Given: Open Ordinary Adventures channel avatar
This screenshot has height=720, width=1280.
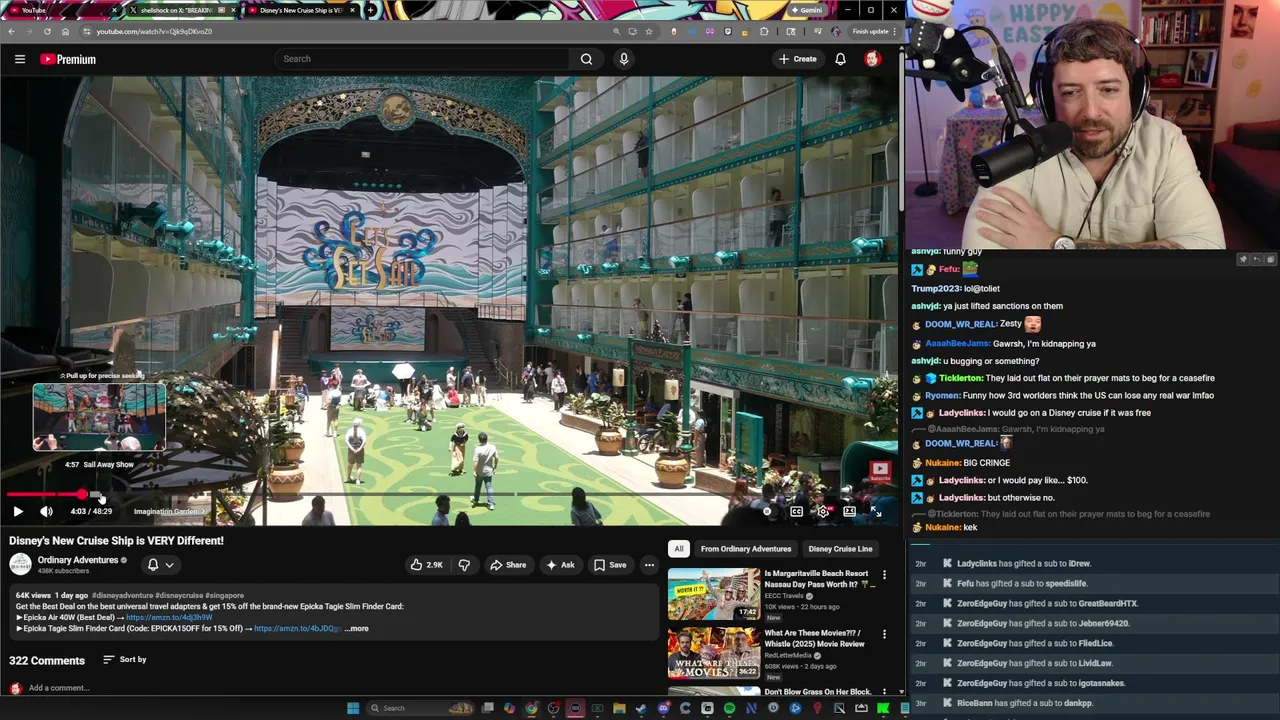Looking at the screenshot, I should point(20,564).
